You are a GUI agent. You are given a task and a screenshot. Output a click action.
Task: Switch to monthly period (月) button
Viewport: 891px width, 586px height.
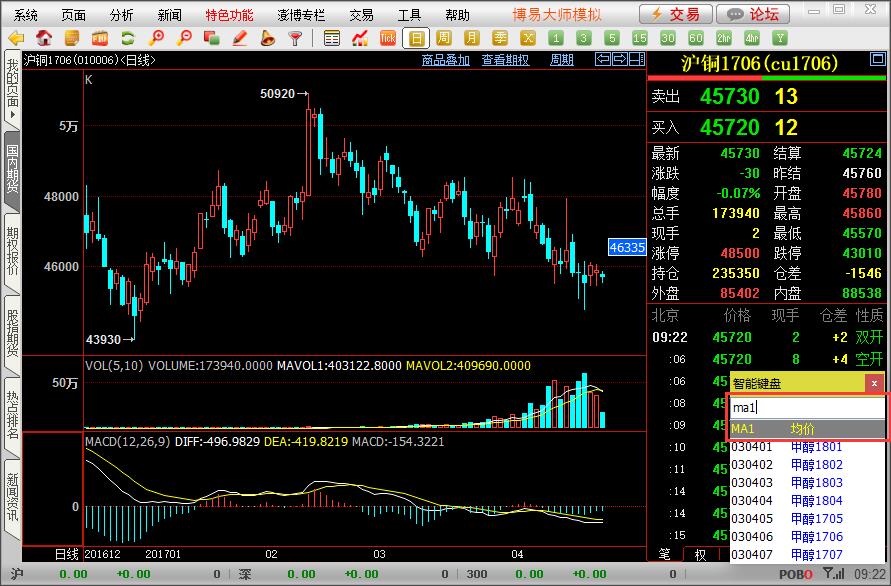[472, 38]
